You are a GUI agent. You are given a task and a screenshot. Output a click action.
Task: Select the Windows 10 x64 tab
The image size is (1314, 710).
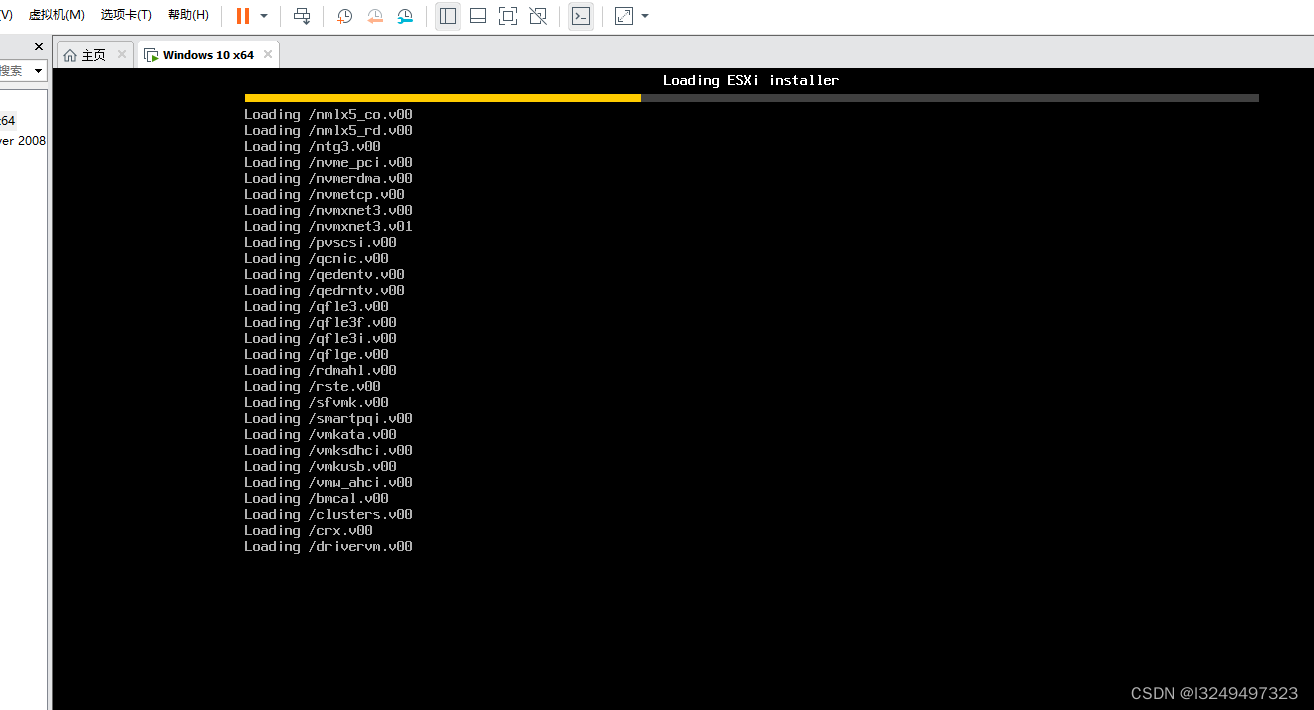[x=208, y=55]
